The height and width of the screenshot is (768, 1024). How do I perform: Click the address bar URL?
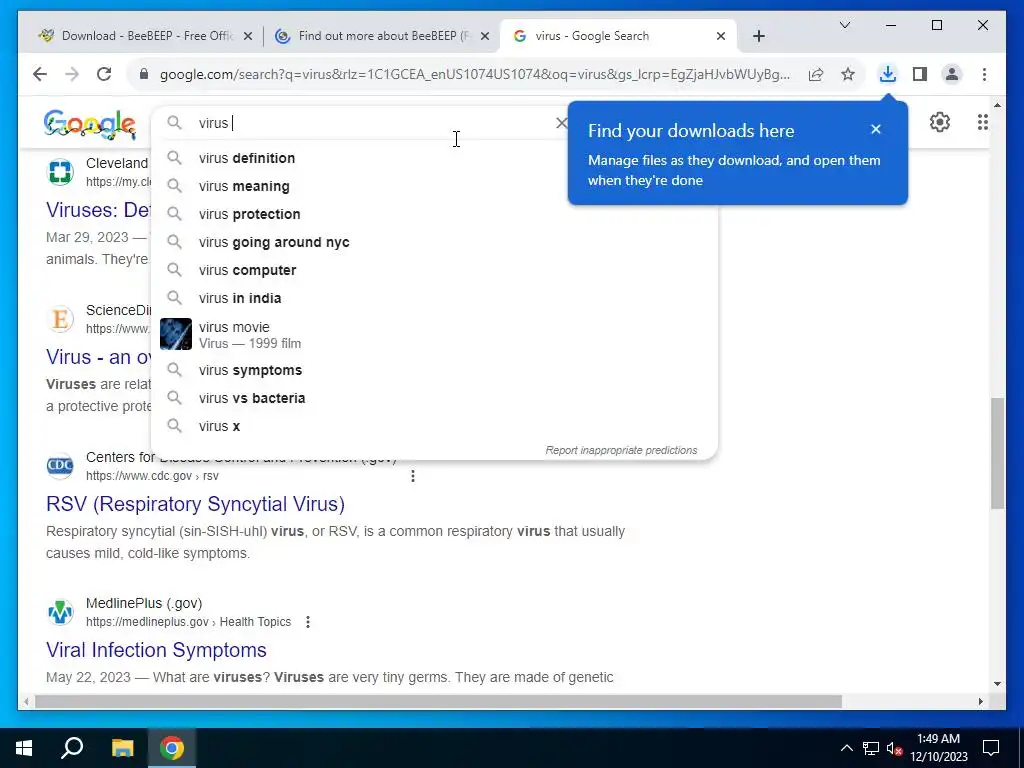click(475, 74)
